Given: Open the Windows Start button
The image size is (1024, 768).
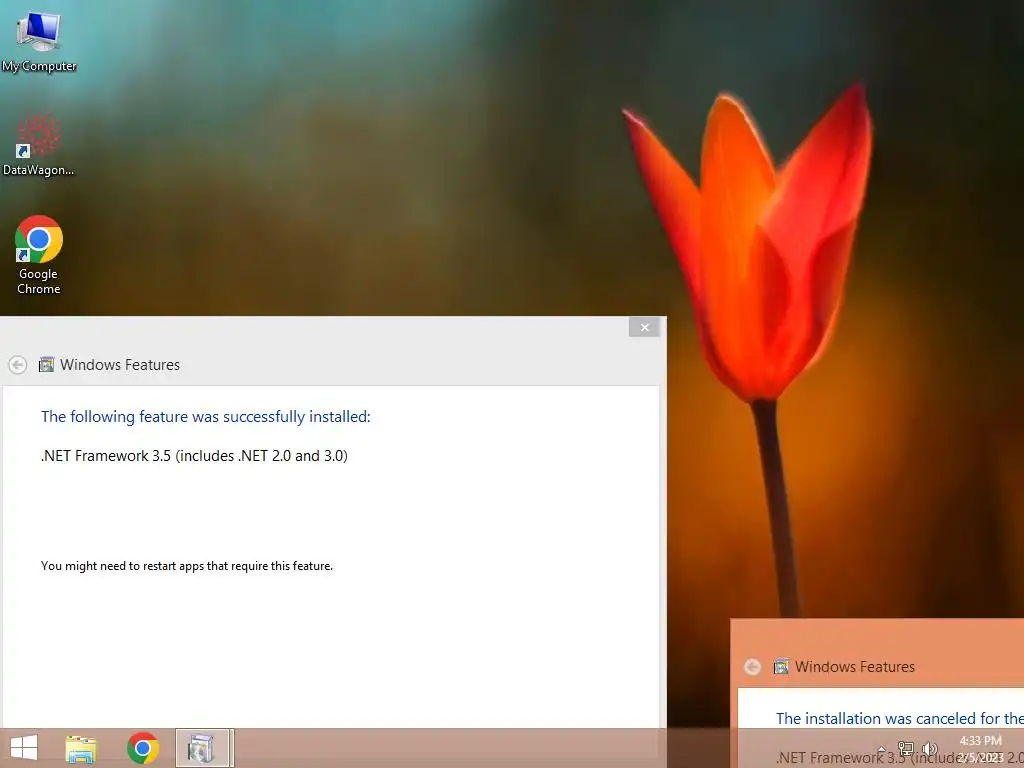Looking at the screenshot, I should [x=24, y=748].
